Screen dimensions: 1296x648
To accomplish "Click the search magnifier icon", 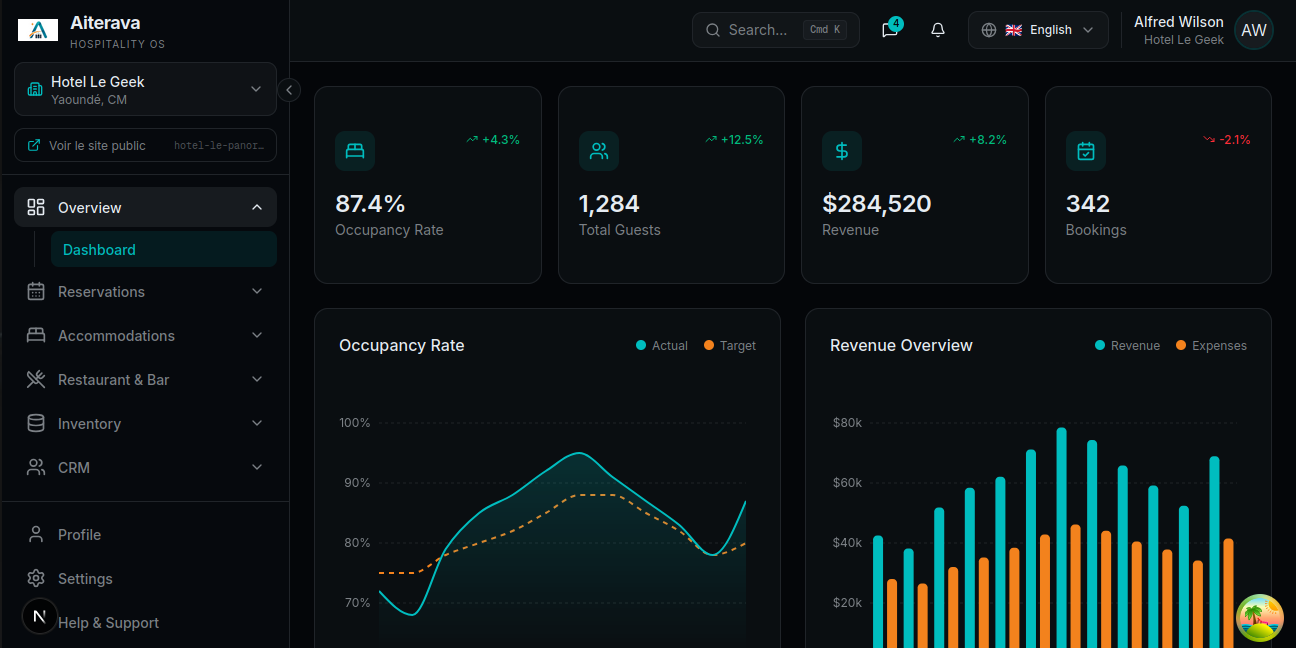I will click(x=713, y=30).
